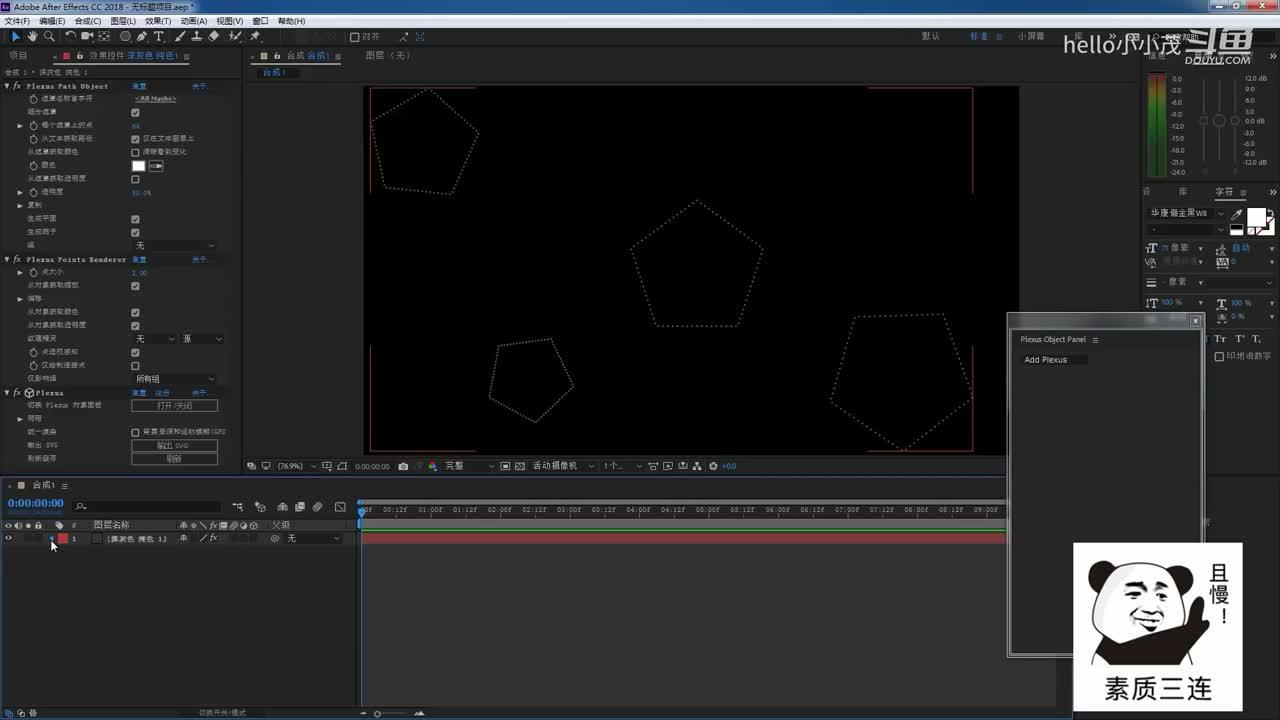Open the 效果(T) Effects menu
1280x720 pixels.
tap(157, 21)
